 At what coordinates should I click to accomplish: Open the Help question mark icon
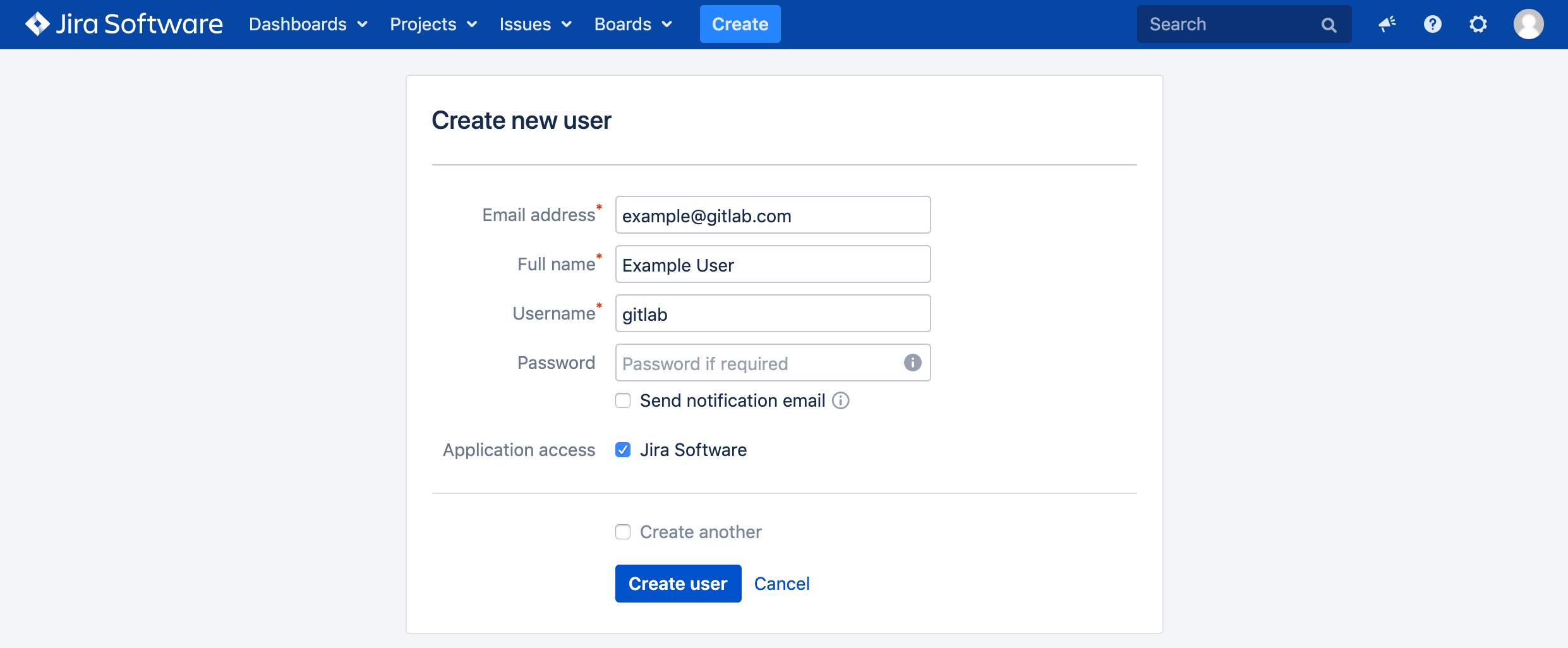pos(1432,24)
